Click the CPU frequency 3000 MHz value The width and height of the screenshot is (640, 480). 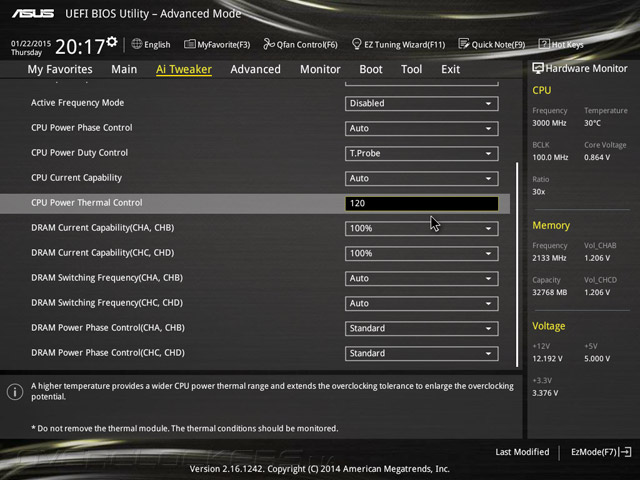point(549,123)
